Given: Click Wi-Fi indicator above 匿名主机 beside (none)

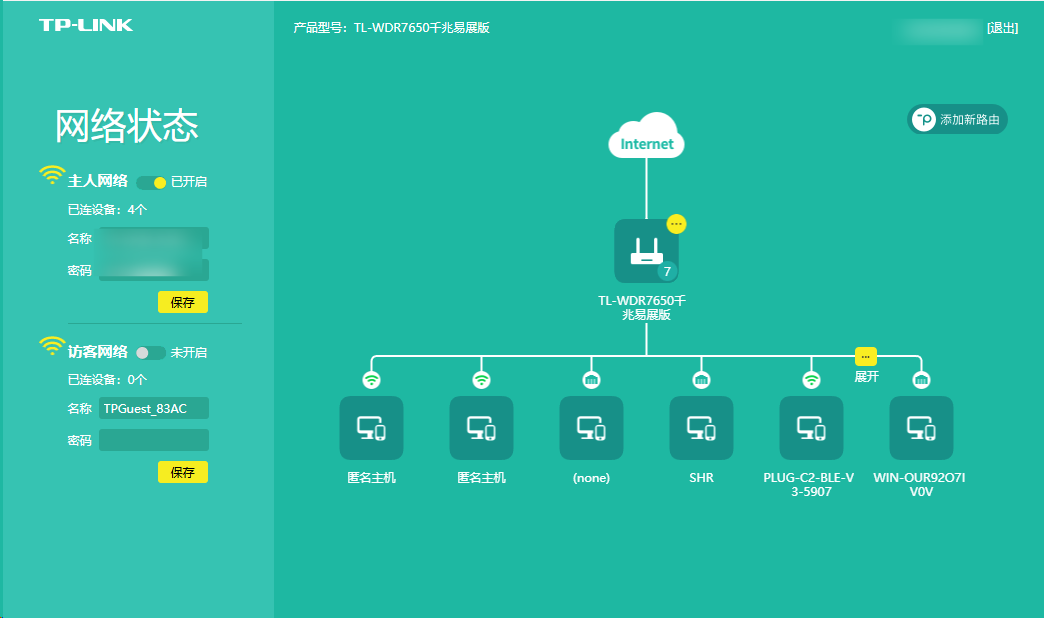Looking at the screenshot, I should pos(481,380).
